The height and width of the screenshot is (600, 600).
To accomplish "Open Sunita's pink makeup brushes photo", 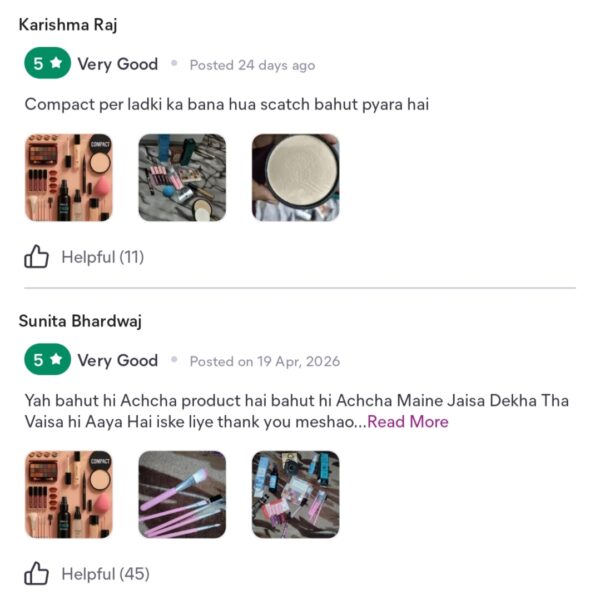I will pos(182,494).
